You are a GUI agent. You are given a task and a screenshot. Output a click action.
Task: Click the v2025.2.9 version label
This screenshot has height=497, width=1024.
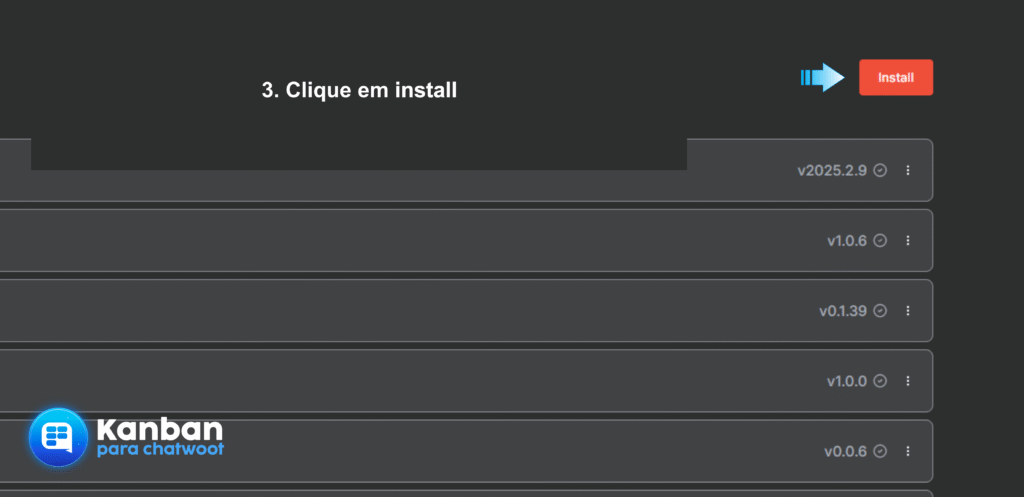coord(831,171)
